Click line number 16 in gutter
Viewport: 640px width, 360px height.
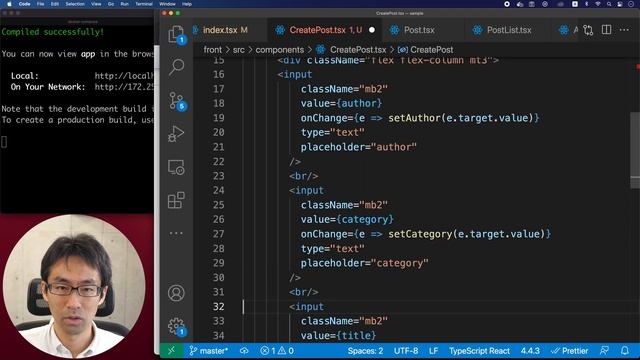coord(218,74)
